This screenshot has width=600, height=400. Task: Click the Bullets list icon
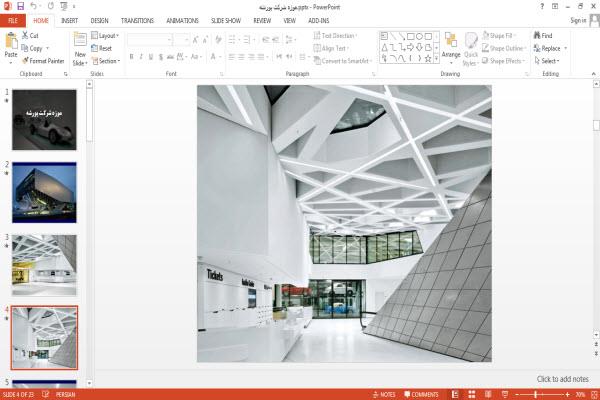coord(232,39)
